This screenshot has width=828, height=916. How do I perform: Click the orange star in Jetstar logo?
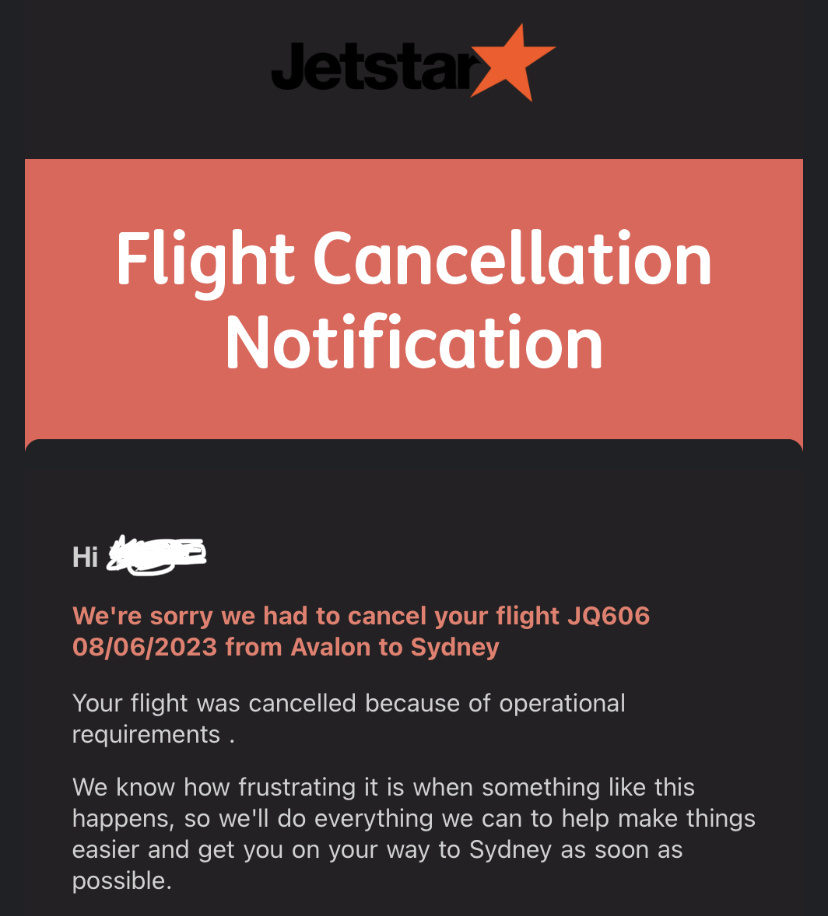[512, 61]
